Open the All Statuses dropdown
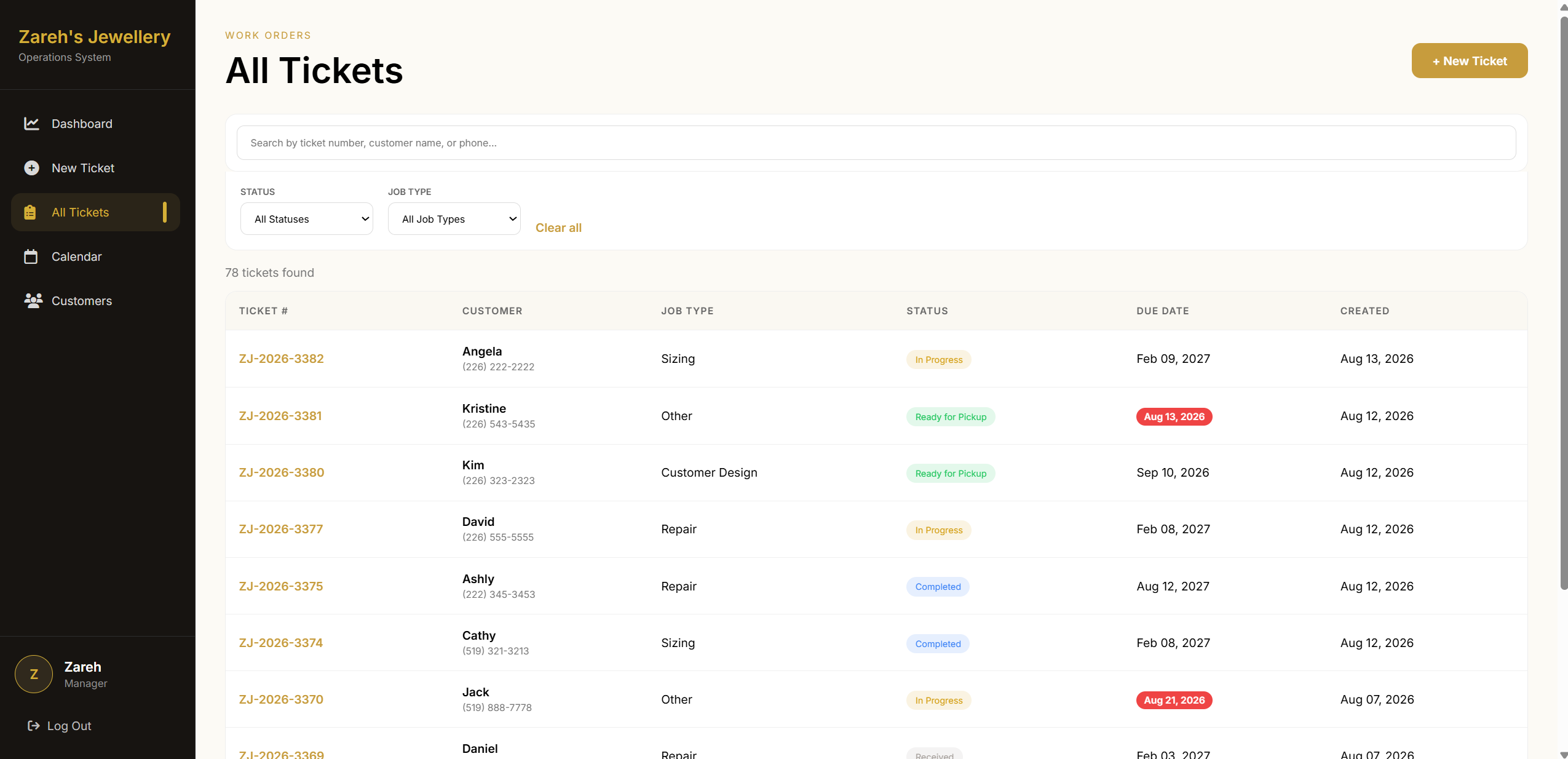 pyautogui.click(x=306, y=219)
